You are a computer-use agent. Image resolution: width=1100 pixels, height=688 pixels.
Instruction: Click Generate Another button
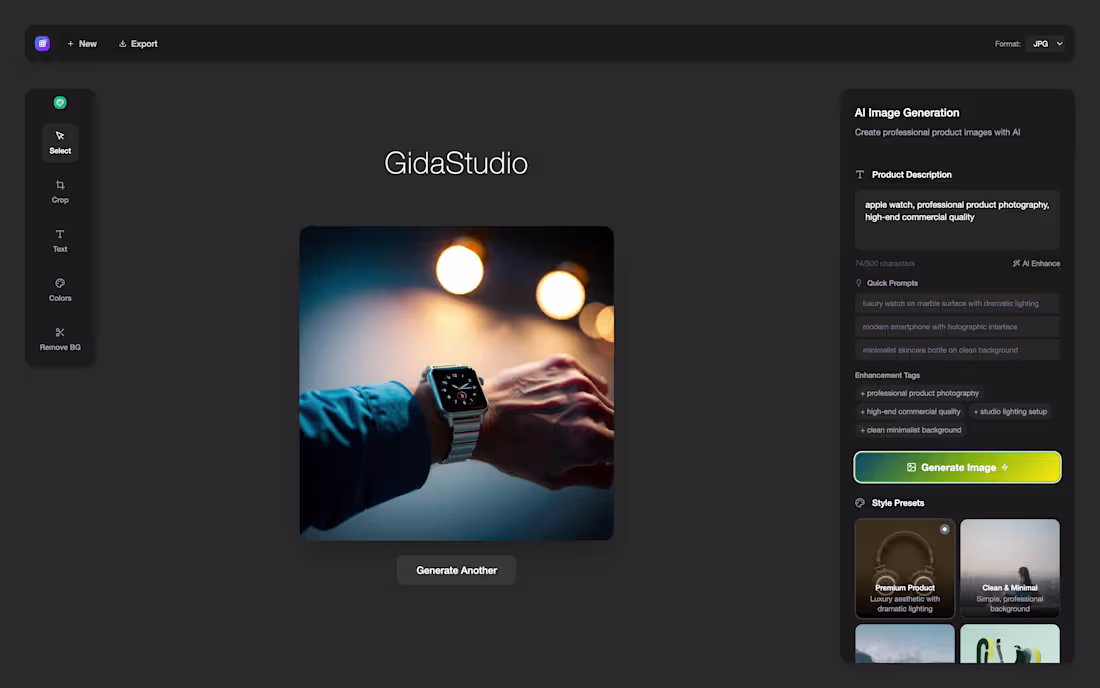(x=457, y=570)
